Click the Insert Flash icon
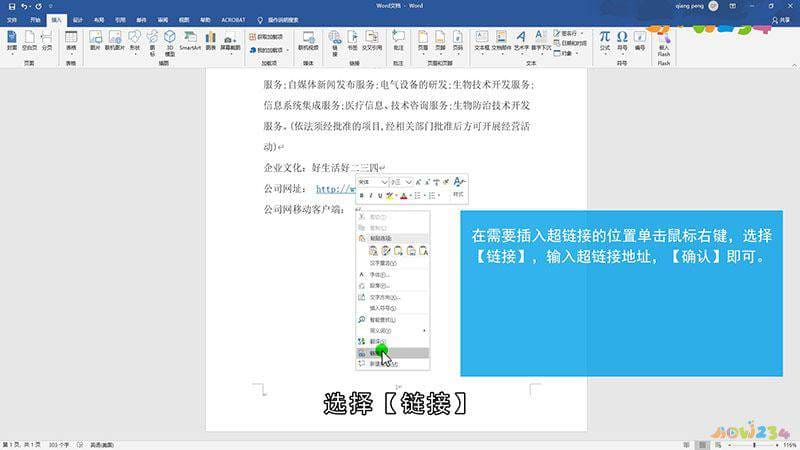This screenshot has width=800, height=450. pos(663,43)
